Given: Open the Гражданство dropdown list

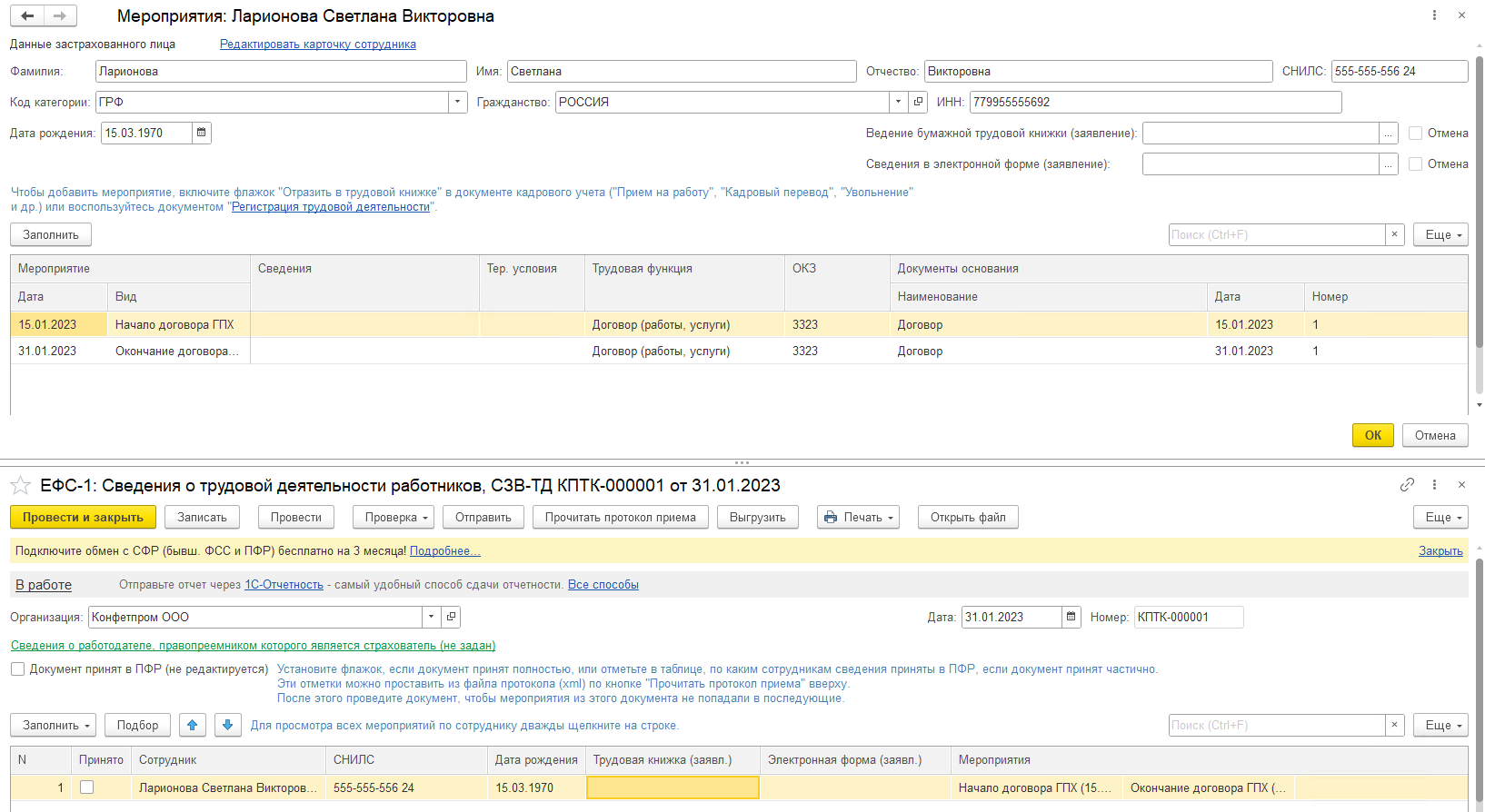Looking at the screenshot, I should point(898,103).
